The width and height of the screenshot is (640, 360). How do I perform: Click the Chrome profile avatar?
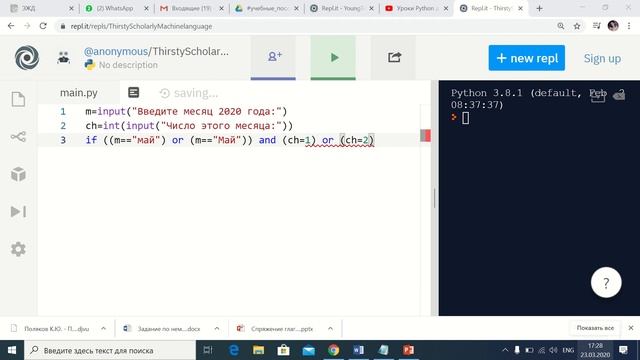613,26
